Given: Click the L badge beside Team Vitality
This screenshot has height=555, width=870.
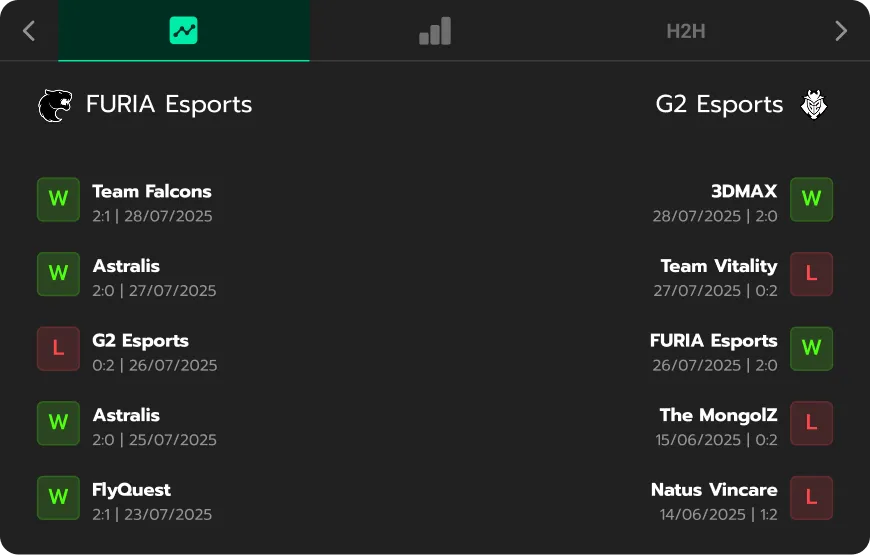Looking at the screenshot, I should click(811, 274).
